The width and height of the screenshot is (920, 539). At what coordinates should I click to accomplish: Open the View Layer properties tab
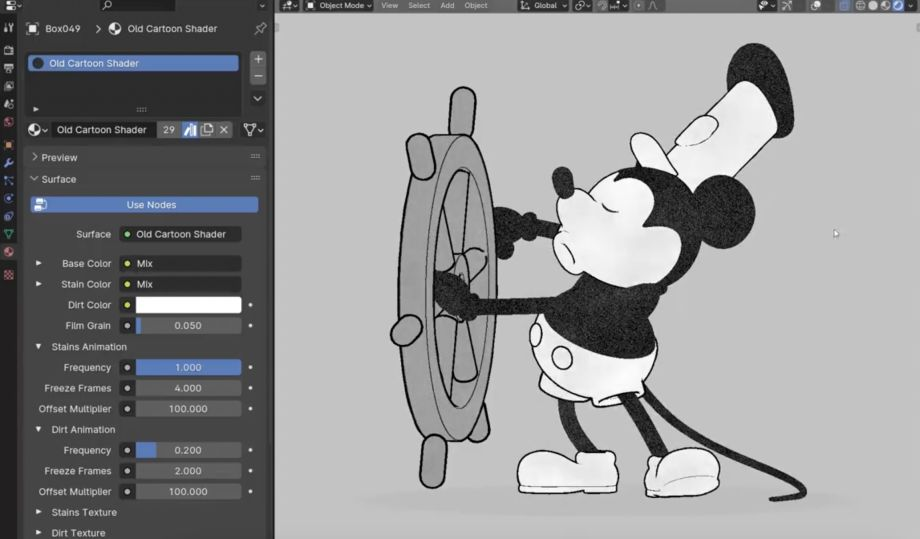(9, 86)
